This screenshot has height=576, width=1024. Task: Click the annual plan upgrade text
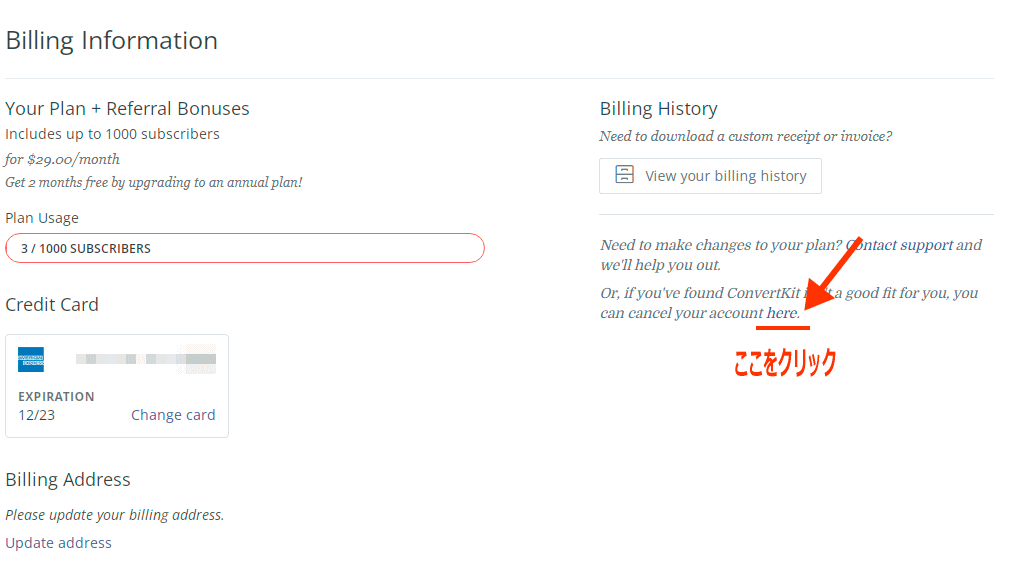click(153, 182)
